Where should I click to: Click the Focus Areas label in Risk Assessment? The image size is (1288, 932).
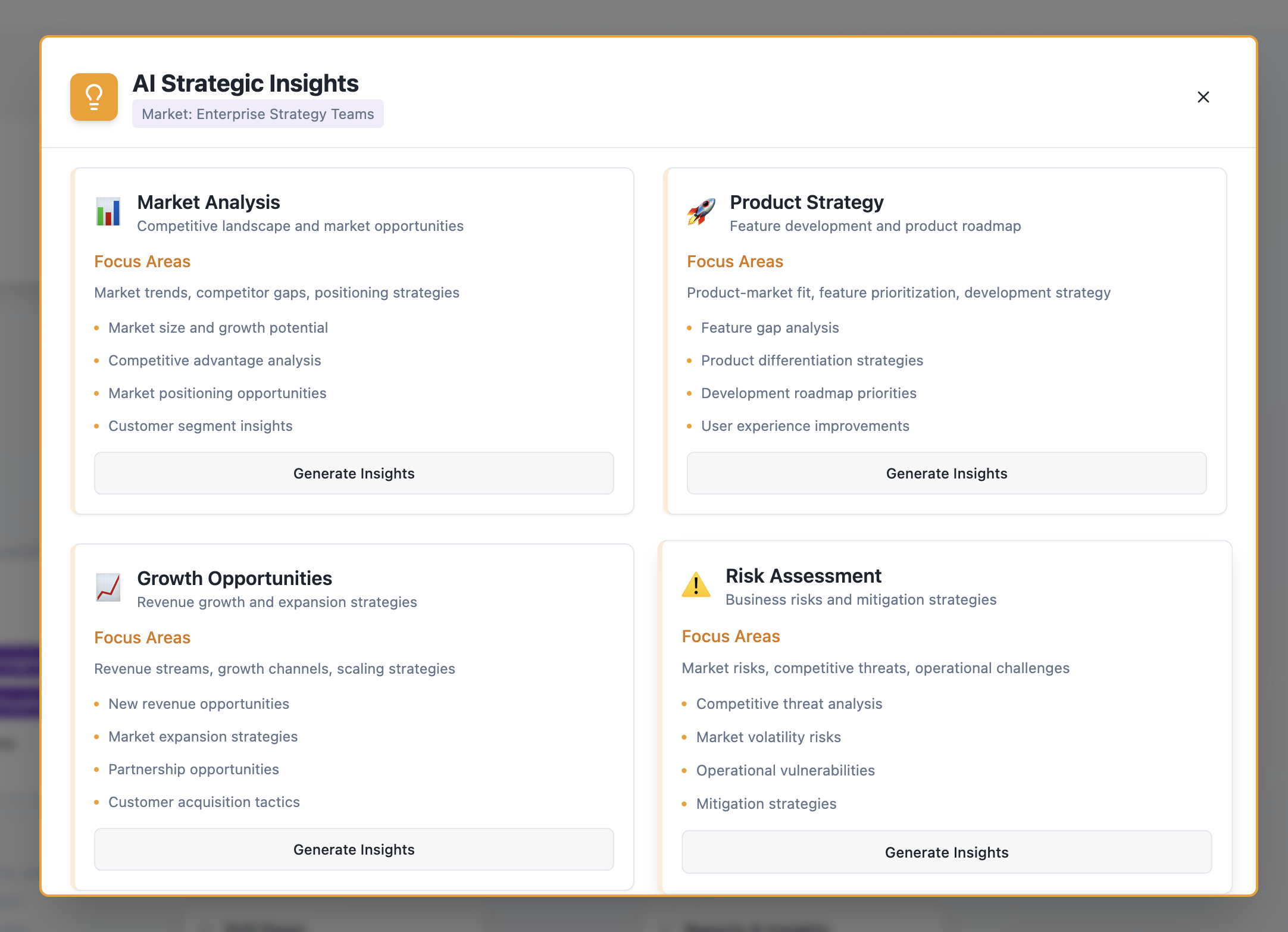click(730, 636)
